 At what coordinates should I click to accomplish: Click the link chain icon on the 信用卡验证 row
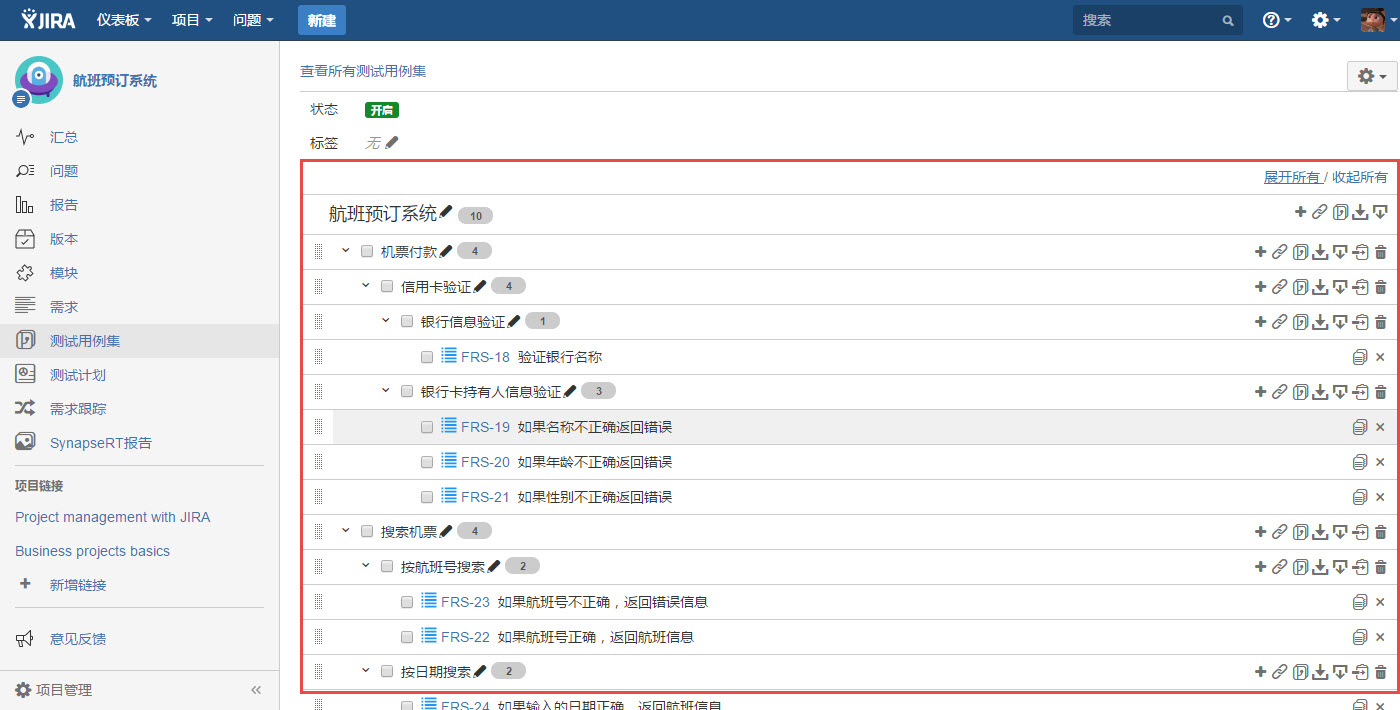pos(1279,287)
